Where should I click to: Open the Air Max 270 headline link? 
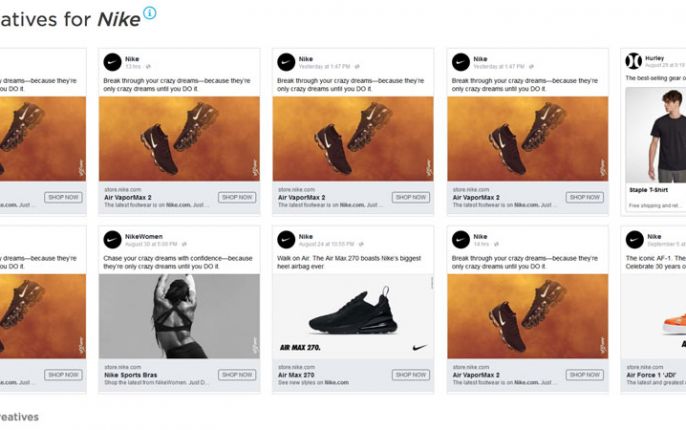point(297,374)
